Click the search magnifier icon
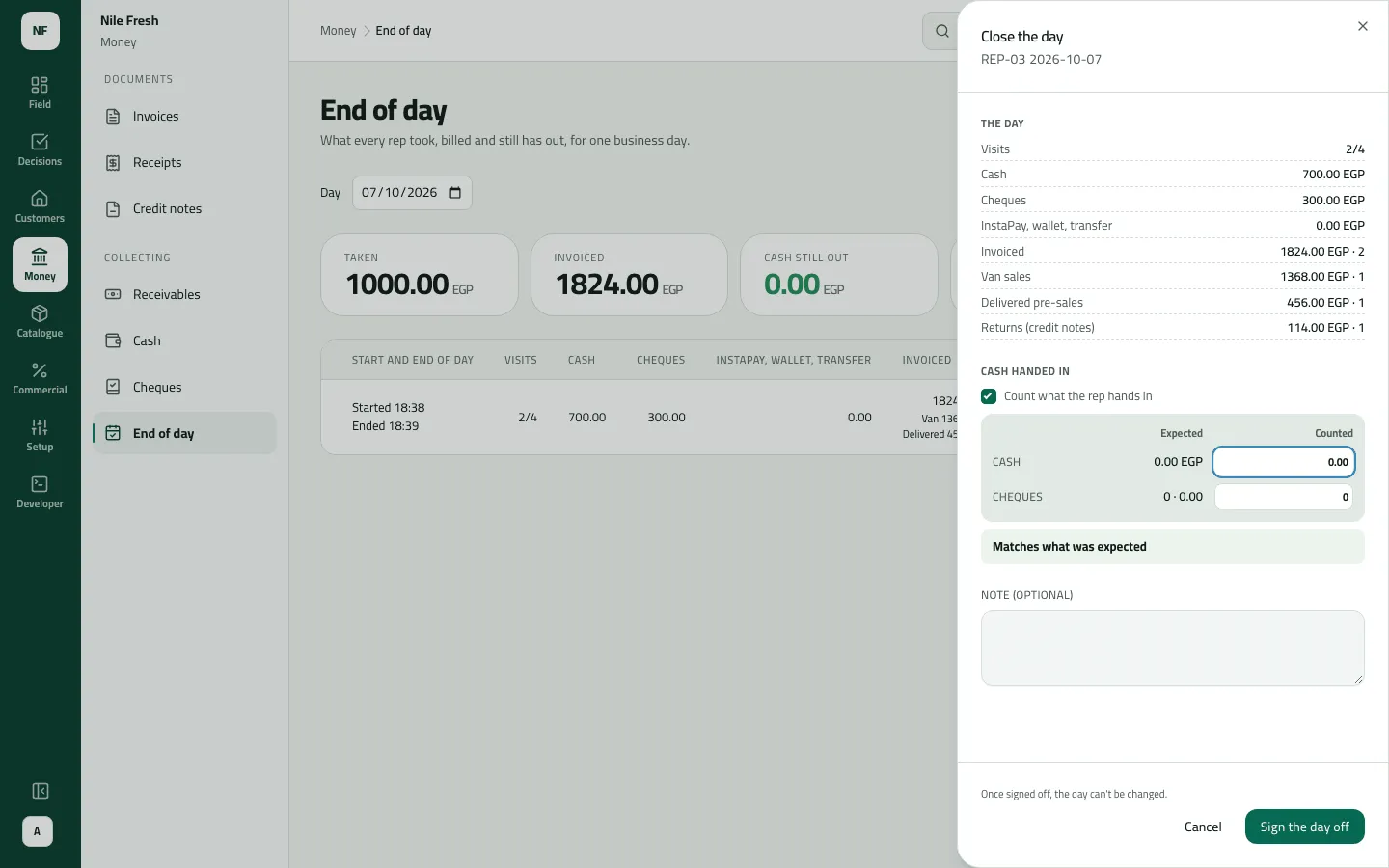Image resolution: width=1389 pixels, height=868 pixels. click(941, 31)
